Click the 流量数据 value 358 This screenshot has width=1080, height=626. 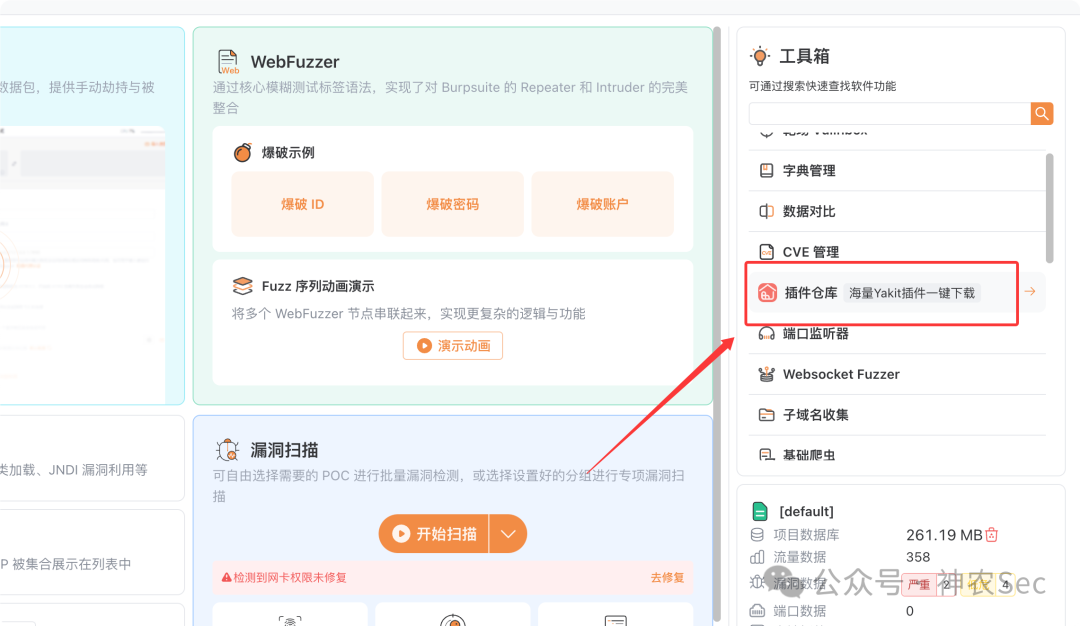(x=918, y=556)
